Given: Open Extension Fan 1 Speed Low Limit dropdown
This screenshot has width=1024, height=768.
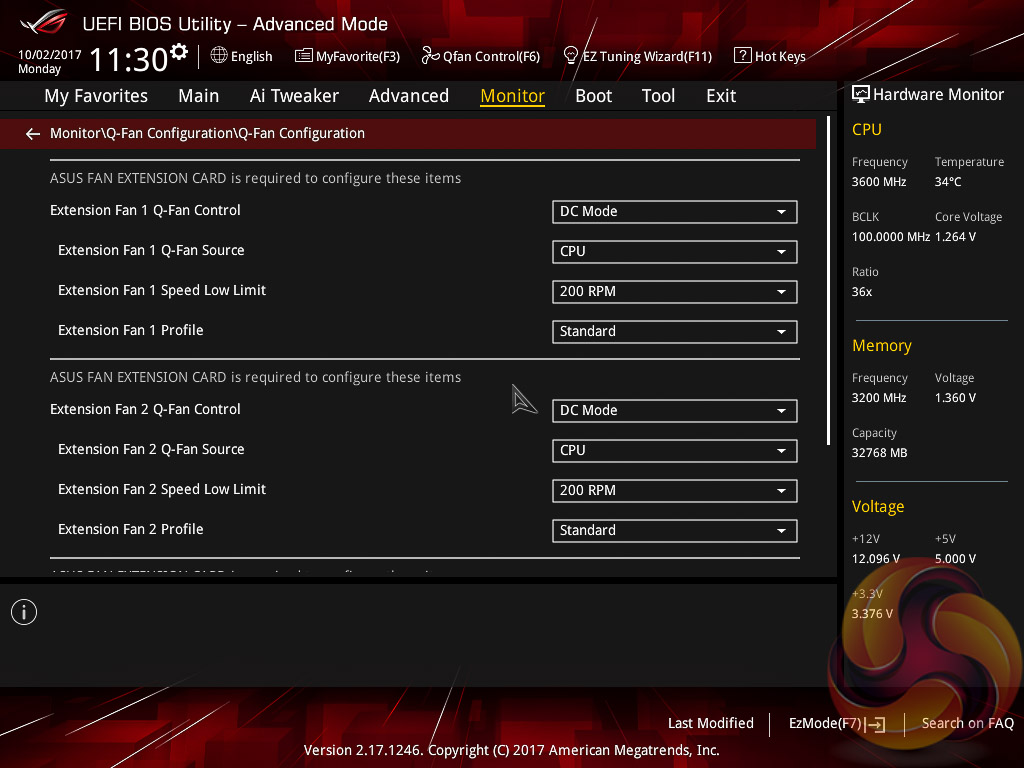Looking at the screenshot, I should tap(675, 291).
